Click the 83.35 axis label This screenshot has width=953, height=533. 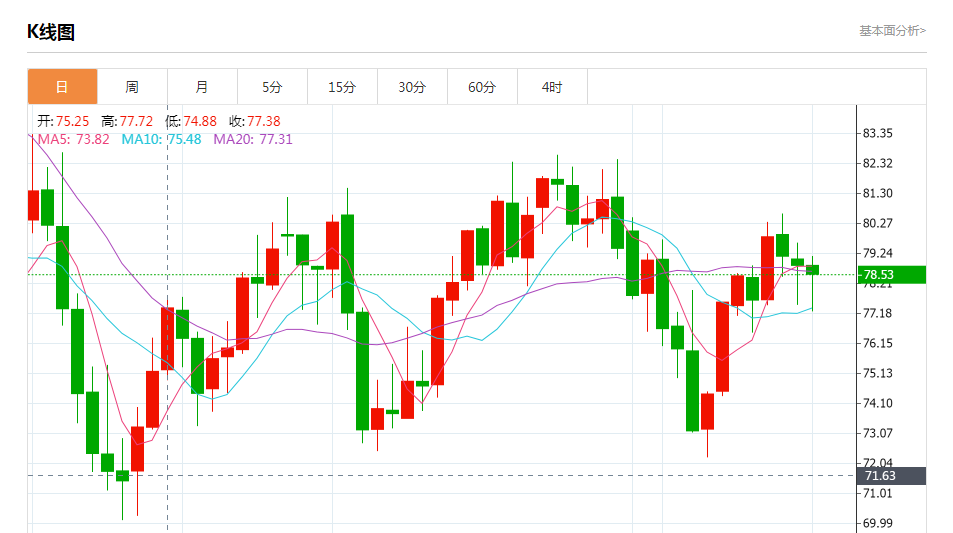pos(877,133)
